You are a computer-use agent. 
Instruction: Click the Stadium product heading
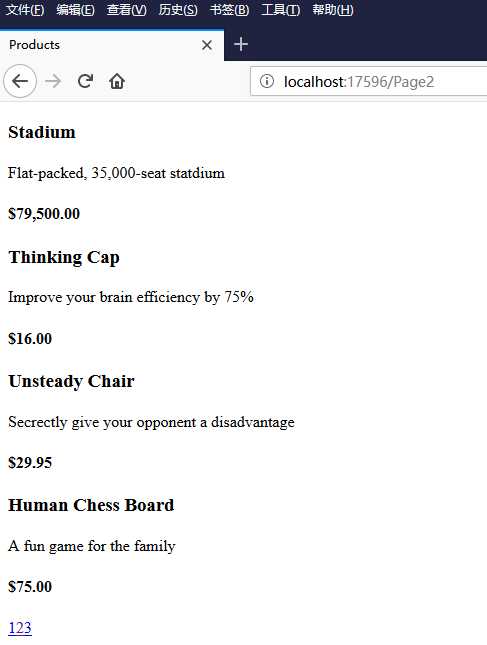coord(42,132)
